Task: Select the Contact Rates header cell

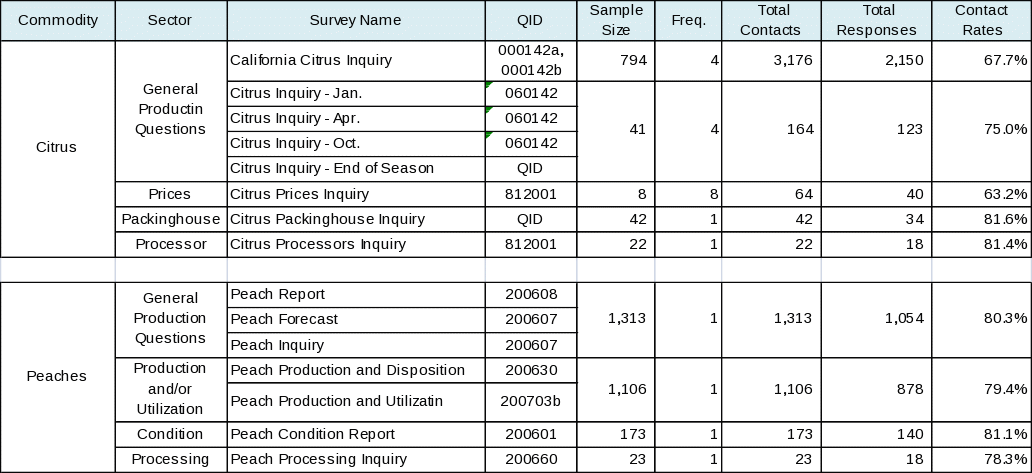Action: coord(981,20)
